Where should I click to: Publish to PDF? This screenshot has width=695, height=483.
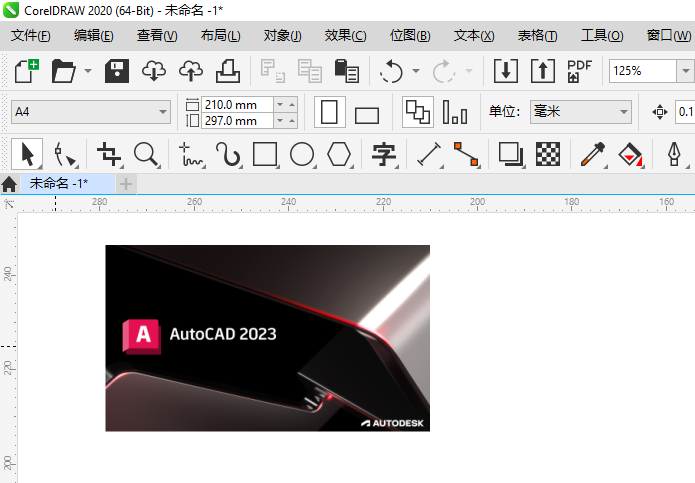(579, 71)
